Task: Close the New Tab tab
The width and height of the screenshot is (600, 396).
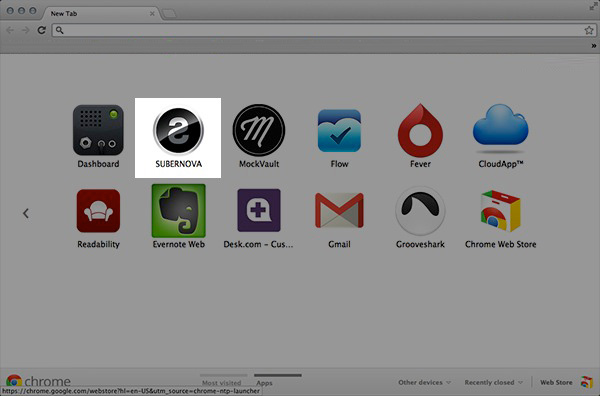Action: [x=152, y=13]
